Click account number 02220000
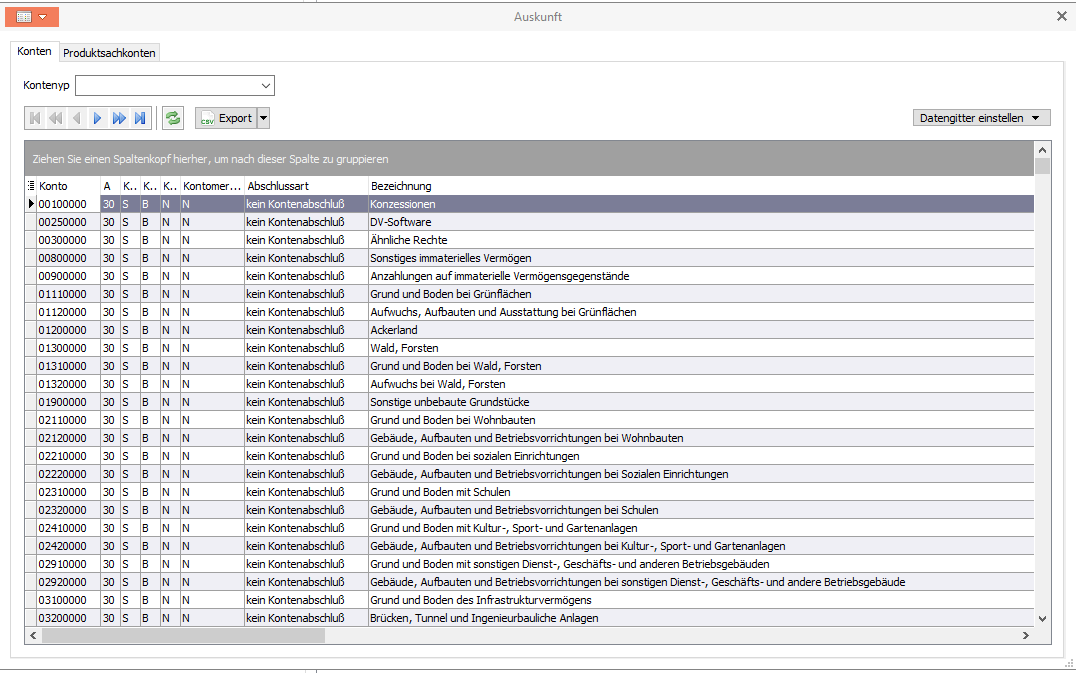This screenshot has width=1076, height=673. coord(62,474)
